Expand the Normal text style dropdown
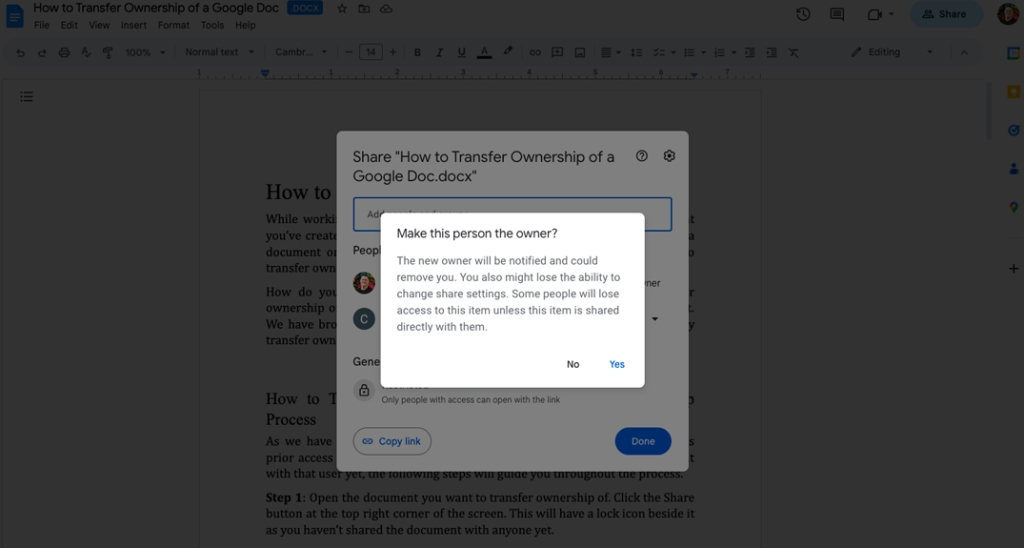This screenshot has width=1024, height=548. [x=218, y=52]
